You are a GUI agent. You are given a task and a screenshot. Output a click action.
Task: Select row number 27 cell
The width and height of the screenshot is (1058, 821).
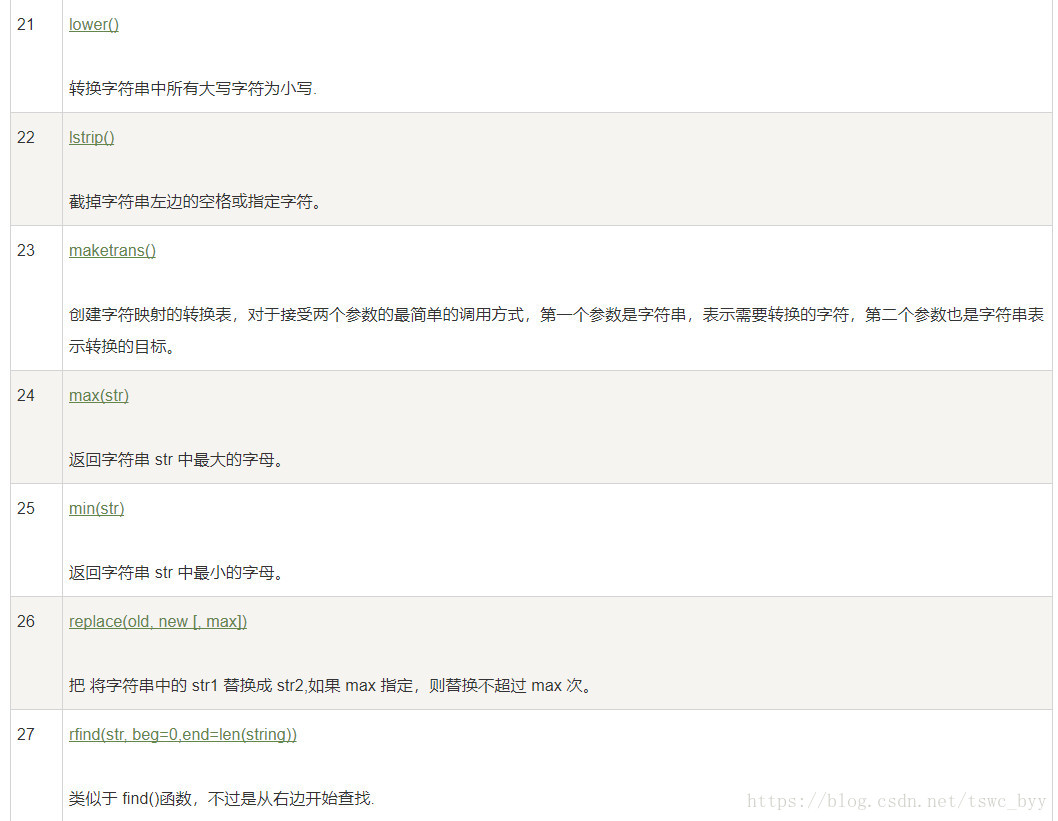tap(36, 766)
